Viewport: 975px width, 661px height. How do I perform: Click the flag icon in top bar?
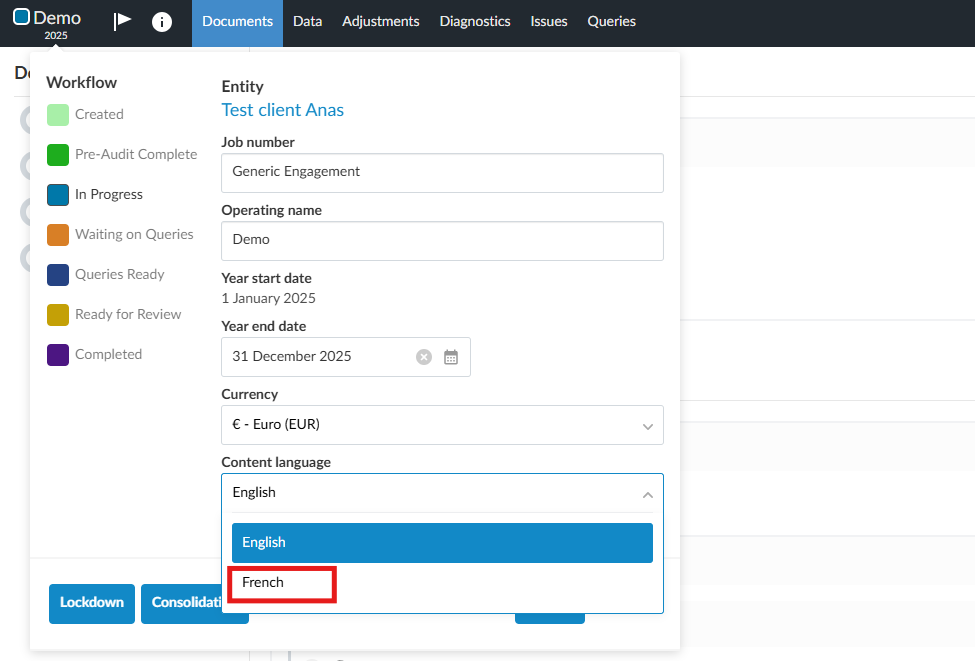[122, 21]
